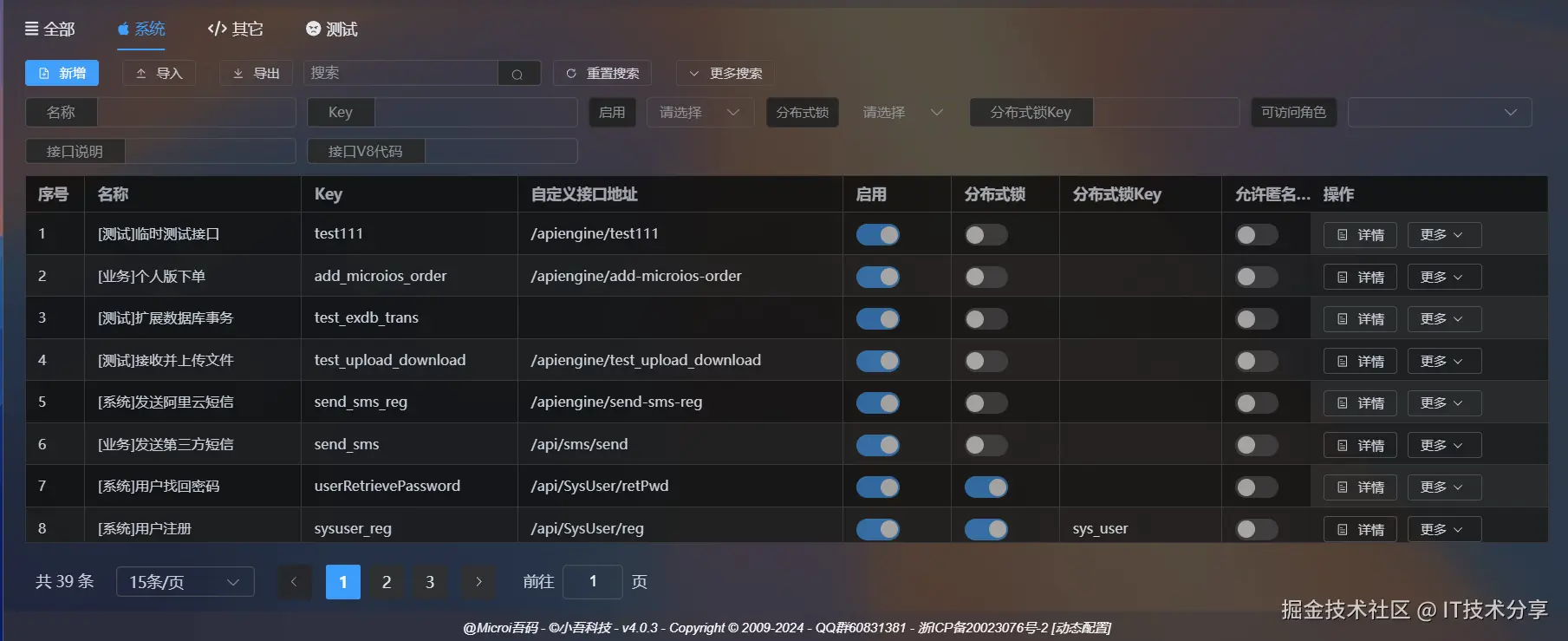Viewport: 1568px width, 641px height.
Task: Go to page 2
Action: [387, 582]
